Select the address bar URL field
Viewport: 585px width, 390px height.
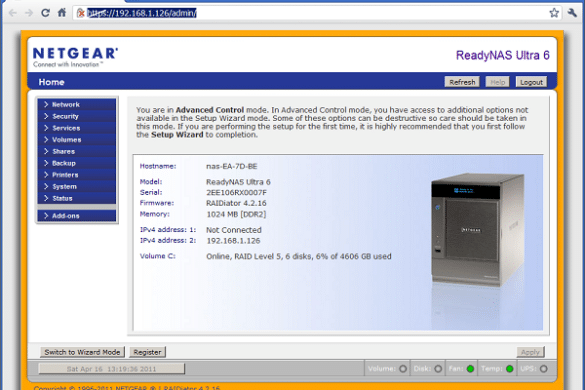[x=316, y=13]
